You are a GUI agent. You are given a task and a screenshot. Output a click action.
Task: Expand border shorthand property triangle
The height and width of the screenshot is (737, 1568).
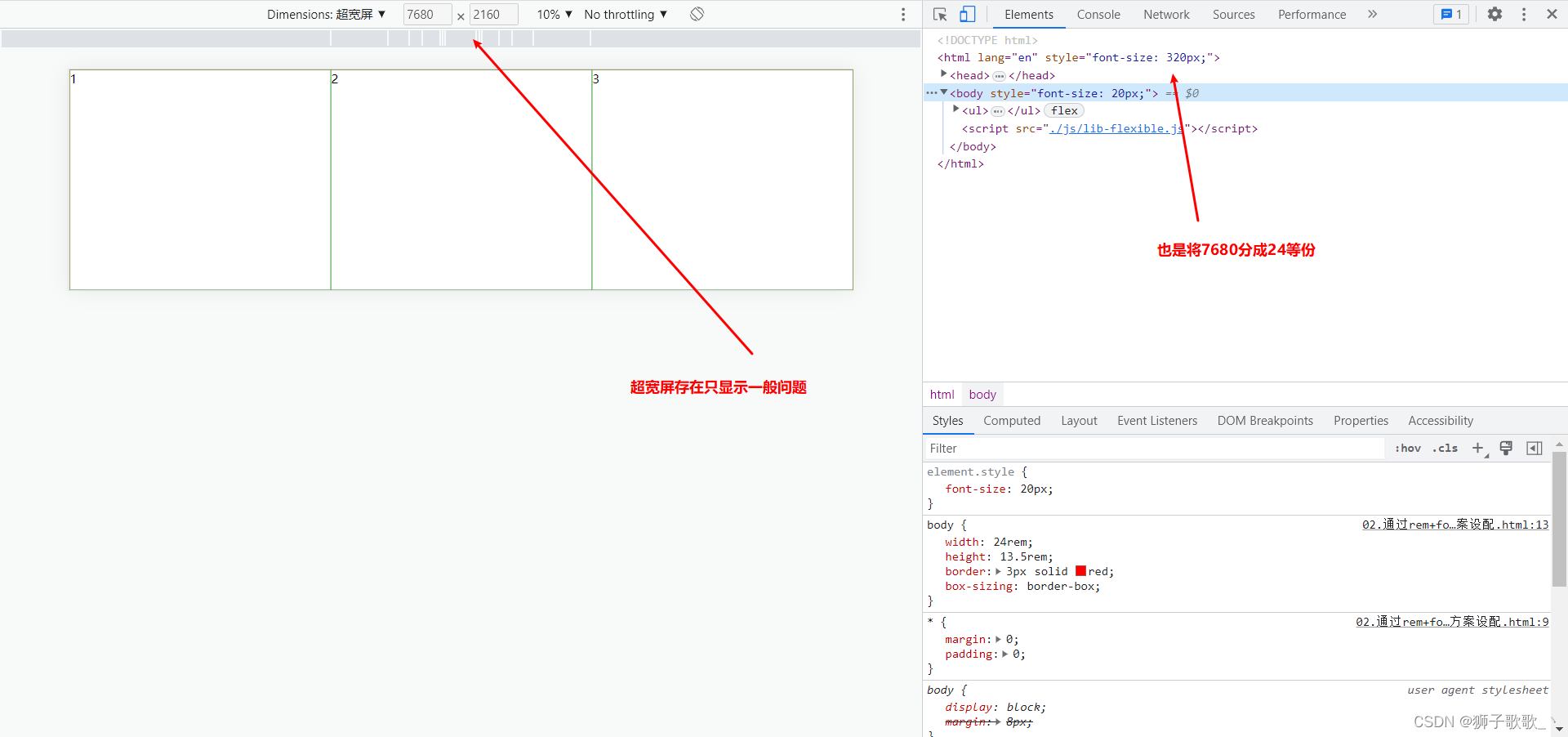coord(998,571)
